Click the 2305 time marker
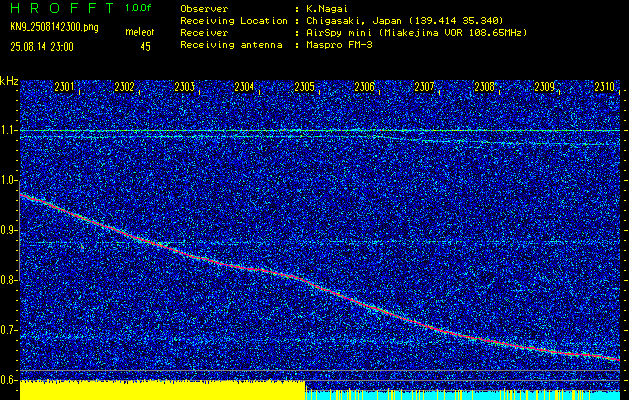Viewport: 629px width, 400px height. (x=304, y=87)
